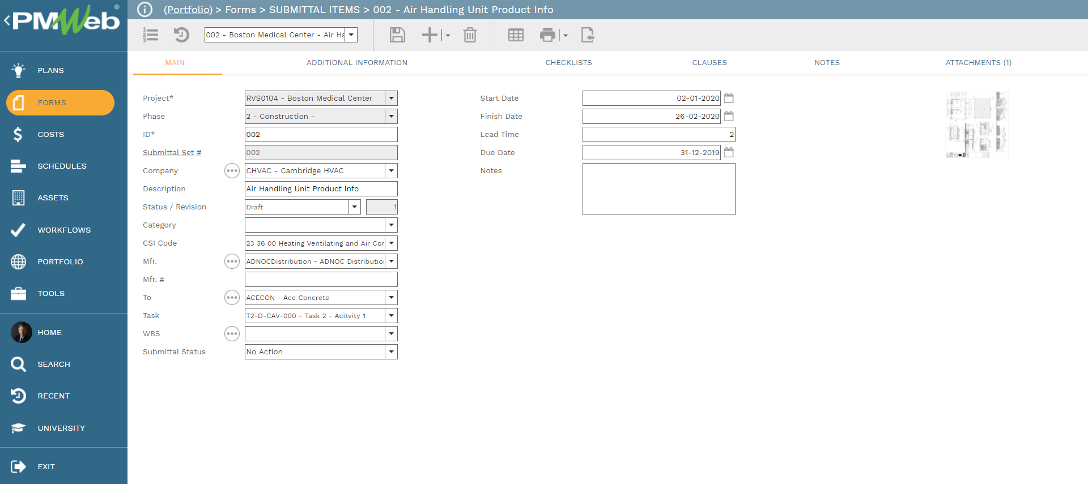Open Finish Date calendar picker
This screenshot has height=485, width=1089.
[729, 116]
